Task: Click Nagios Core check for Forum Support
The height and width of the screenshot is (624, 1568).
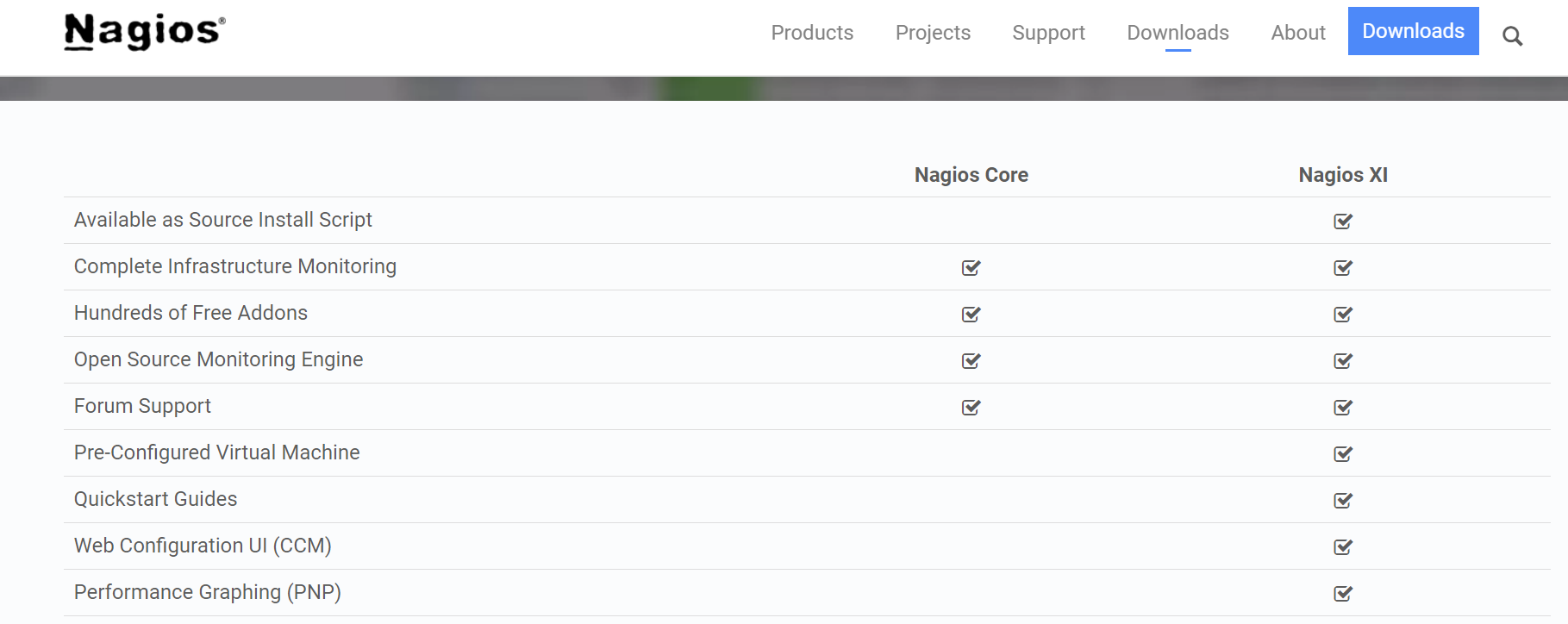Action: (971, 408)
